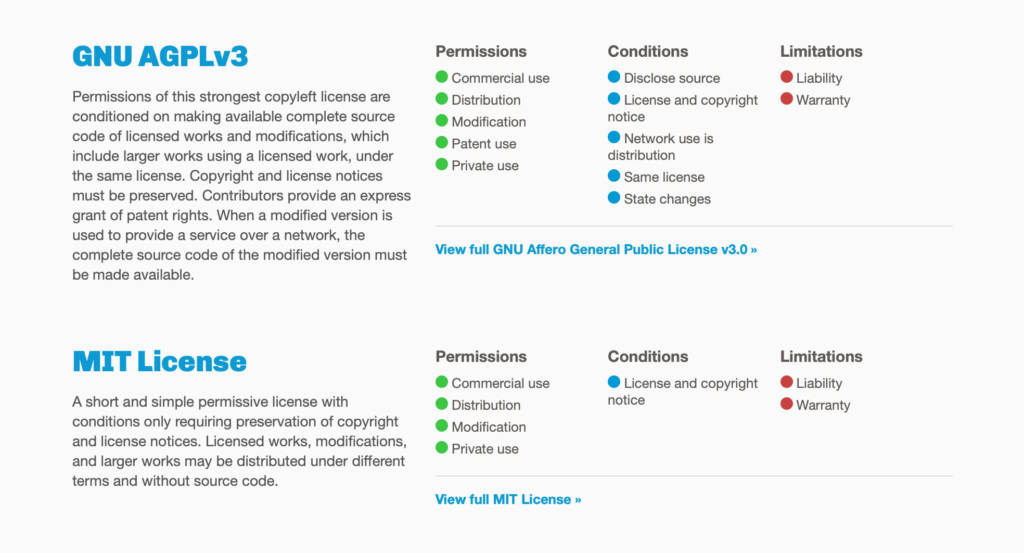
Task: Click the Commercial use permission under MIT License
Action: click(x=500, y=383)
